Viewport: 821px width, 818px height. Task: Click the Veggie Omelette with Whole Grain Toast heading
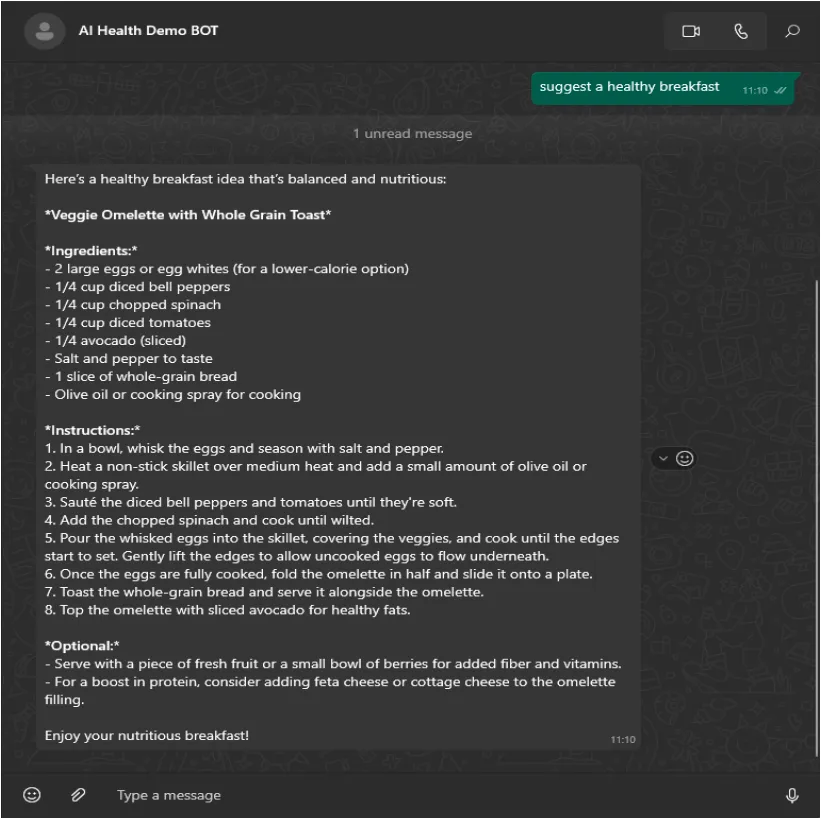188,215
